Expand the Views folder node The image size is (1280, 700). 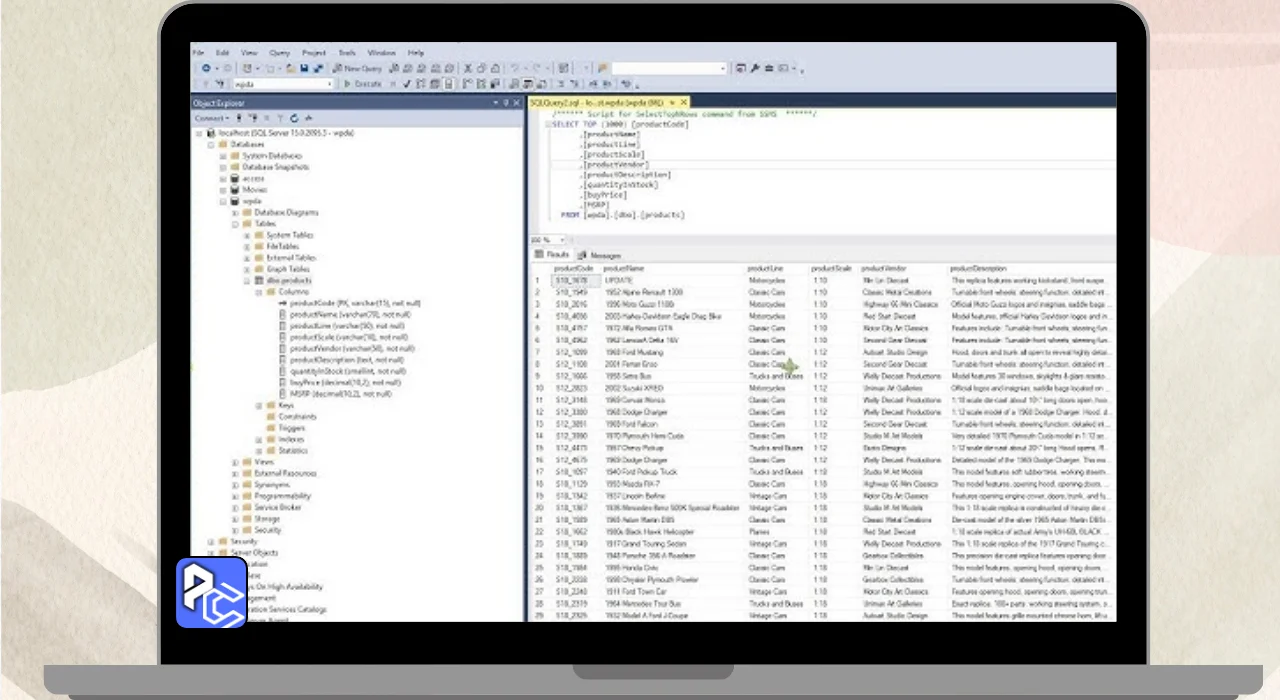[x=234, y=462]
